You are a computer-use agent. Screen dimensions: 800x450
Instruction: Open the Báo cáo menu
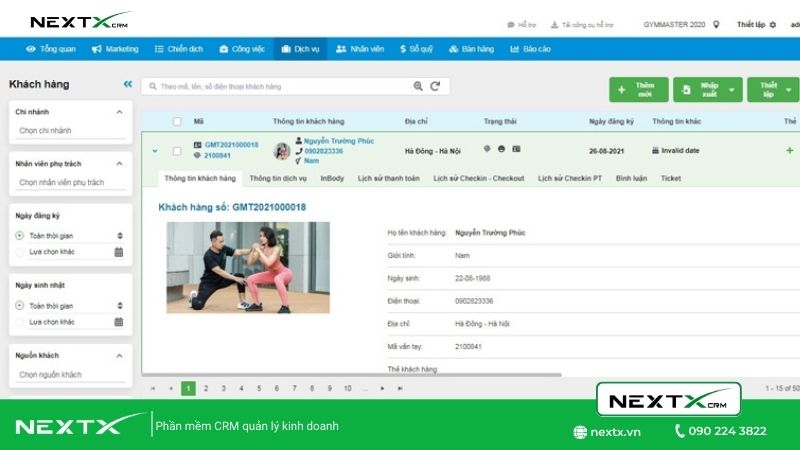530,49
